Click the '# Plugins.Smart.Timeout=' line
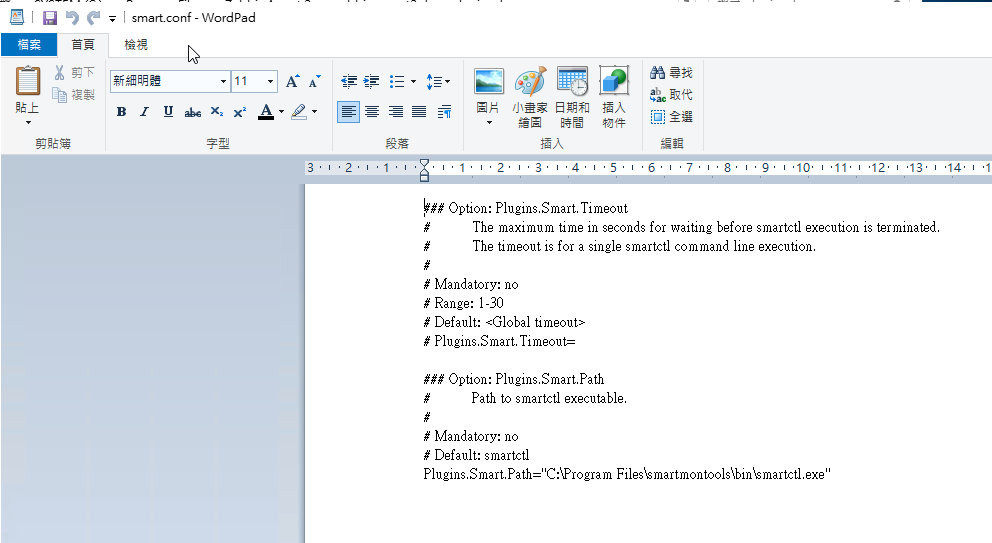This screenshot has width=992, height=543. point(500,341)
